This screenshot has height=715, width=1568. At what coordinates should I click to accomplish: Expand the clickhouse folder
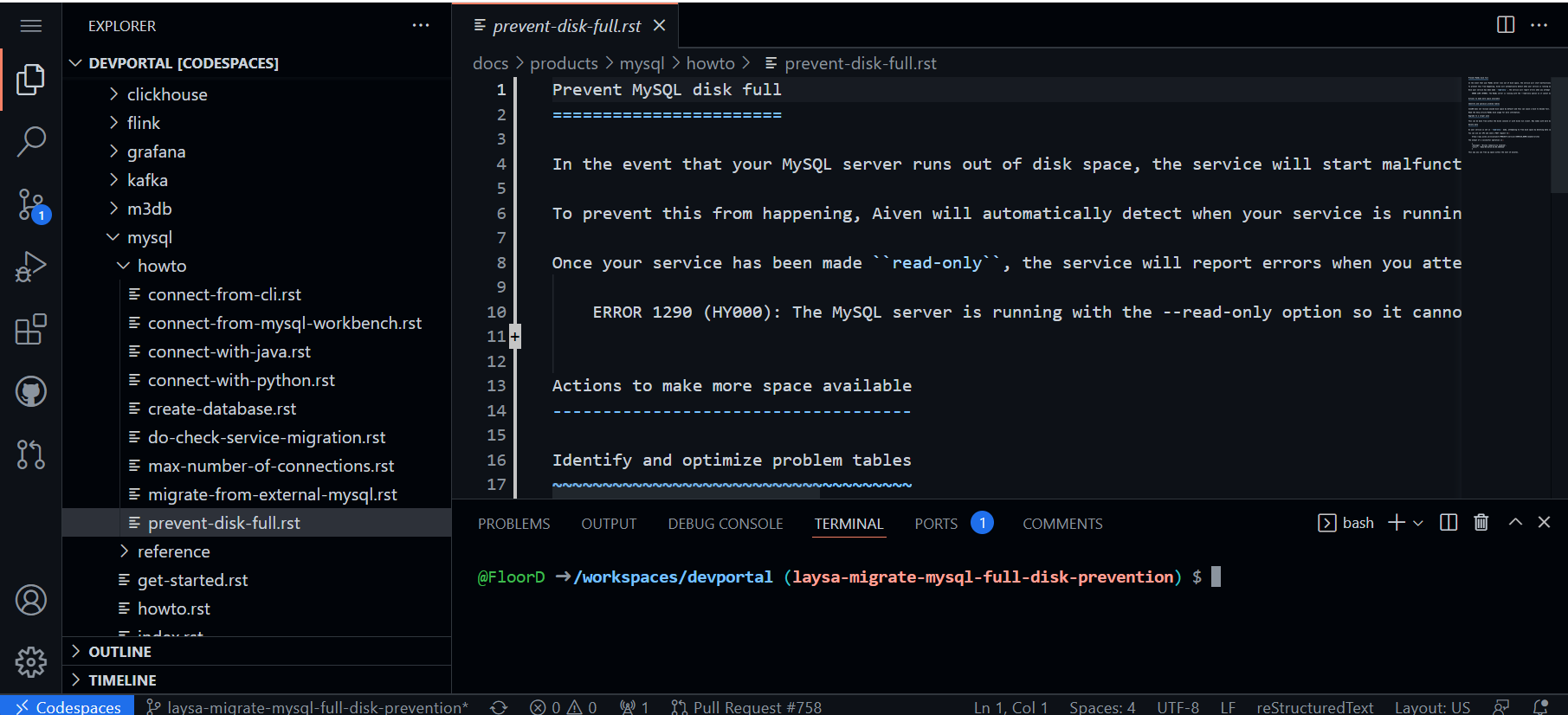(x=167, y=94)
